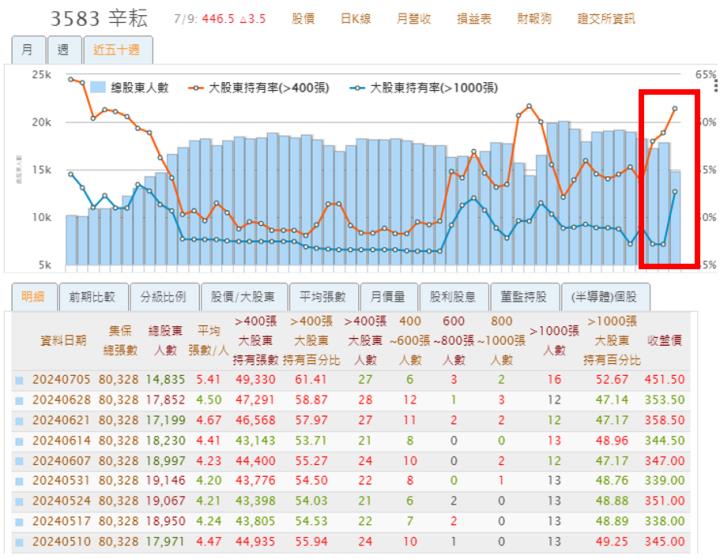Click the blue marker of row 20240510

(x=19, y=542)
